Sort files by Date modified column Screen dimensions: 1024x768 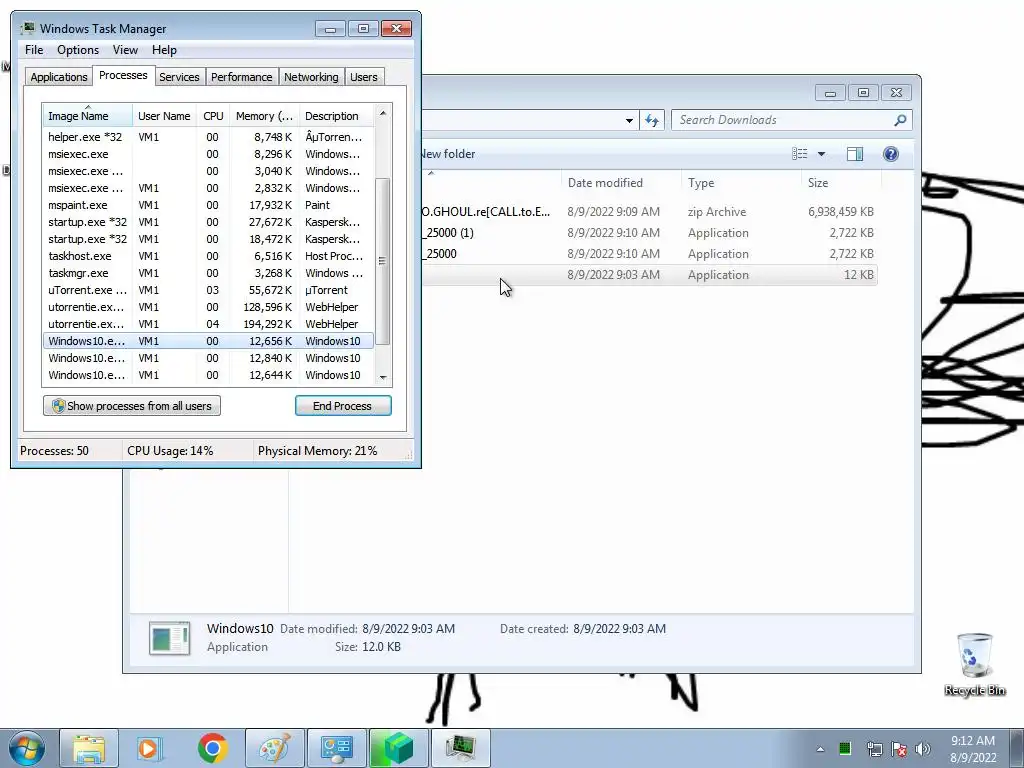click(621, 183)
